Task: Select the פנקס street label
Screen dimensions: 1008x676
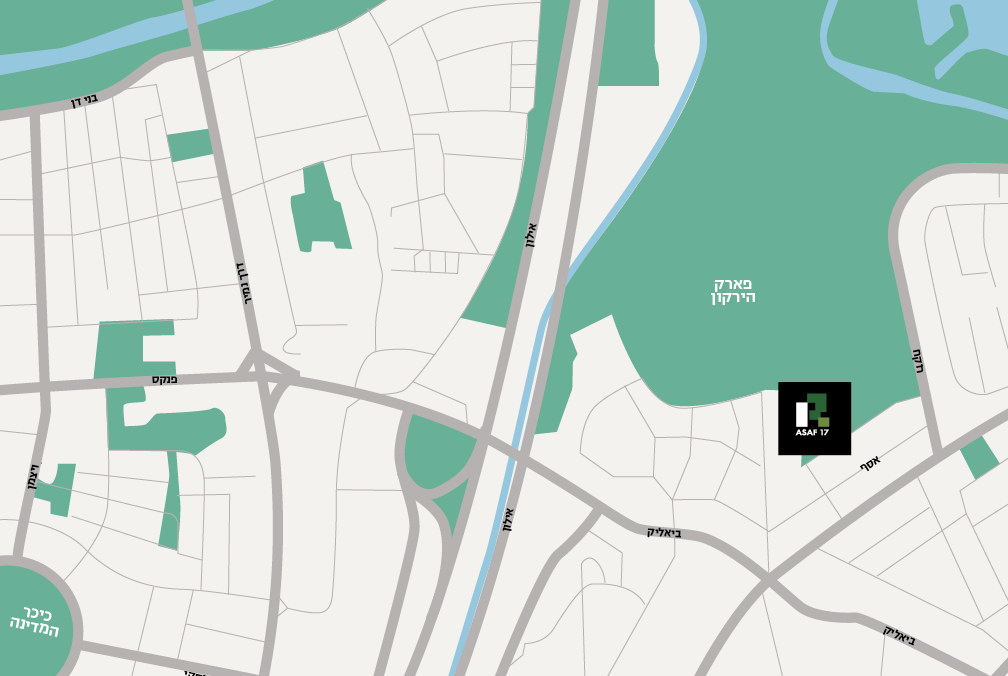Action: point(165,380)
